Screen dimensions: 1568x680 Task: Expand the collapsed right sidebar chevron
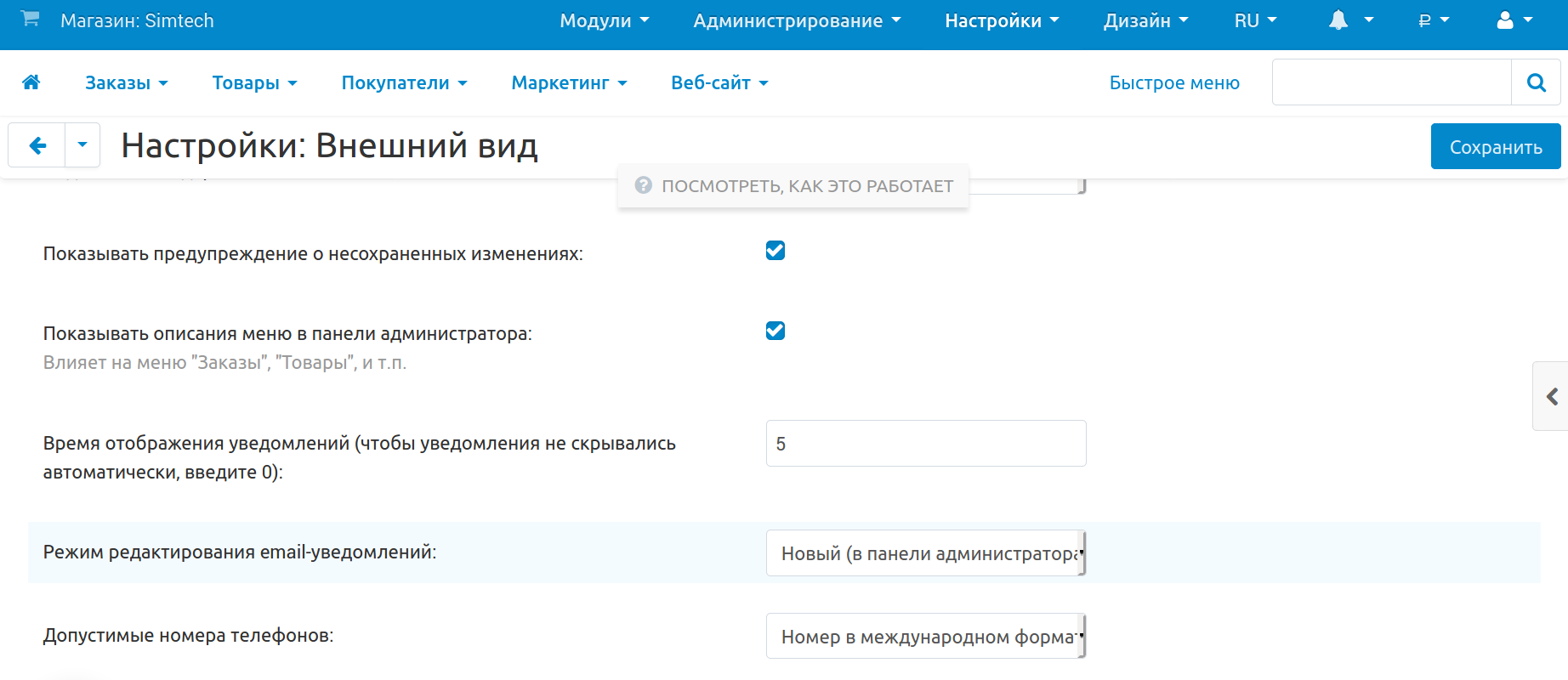[1551, 396]
